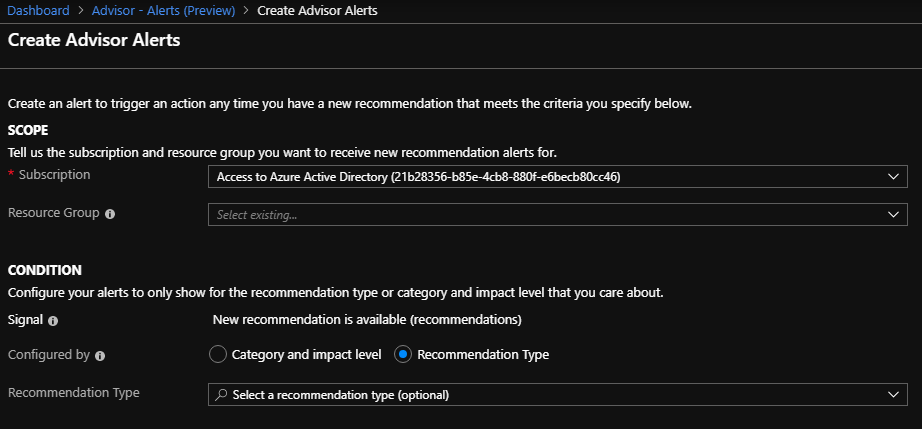The height and width of the screenshot is (429, 922).
Task: Go to Dashboard via the breadcrumb
Action: (38, 11)
